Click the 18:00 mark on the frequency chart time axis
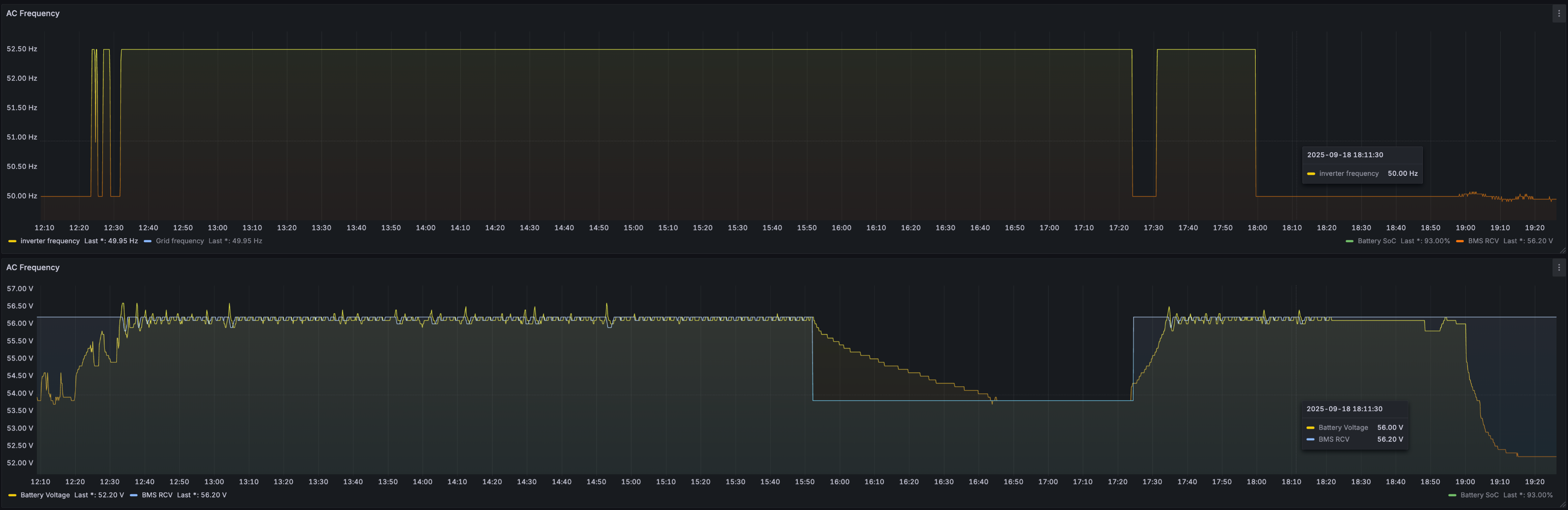Screen dimensions: 1568x510 1257,228
